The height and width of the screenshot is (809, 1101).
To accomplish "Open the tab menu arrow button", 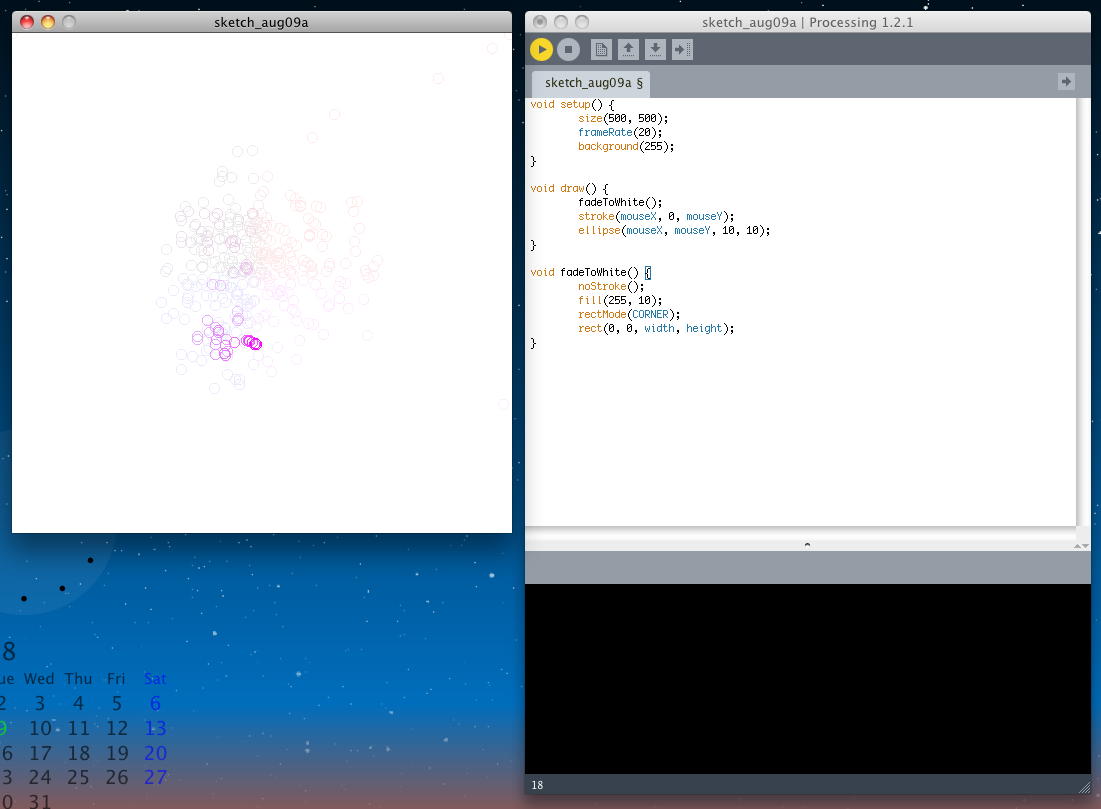I will click(x=1066, y=82).
